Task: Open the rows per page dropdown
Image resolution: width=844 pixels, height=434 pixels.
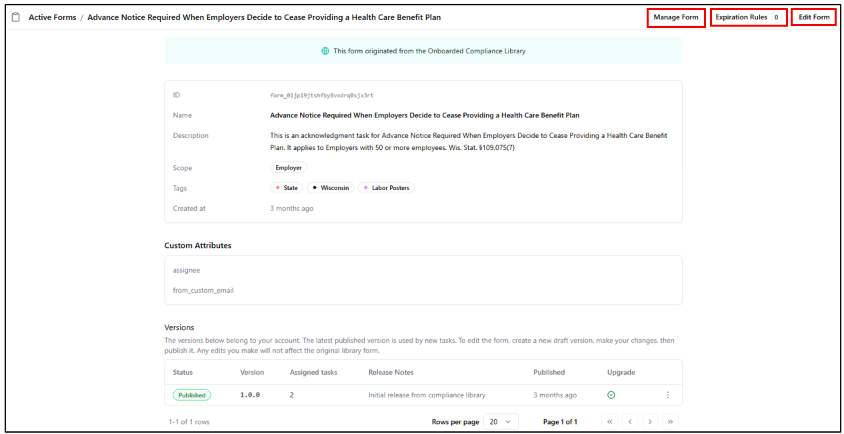Action: click(x=501, y=422)
